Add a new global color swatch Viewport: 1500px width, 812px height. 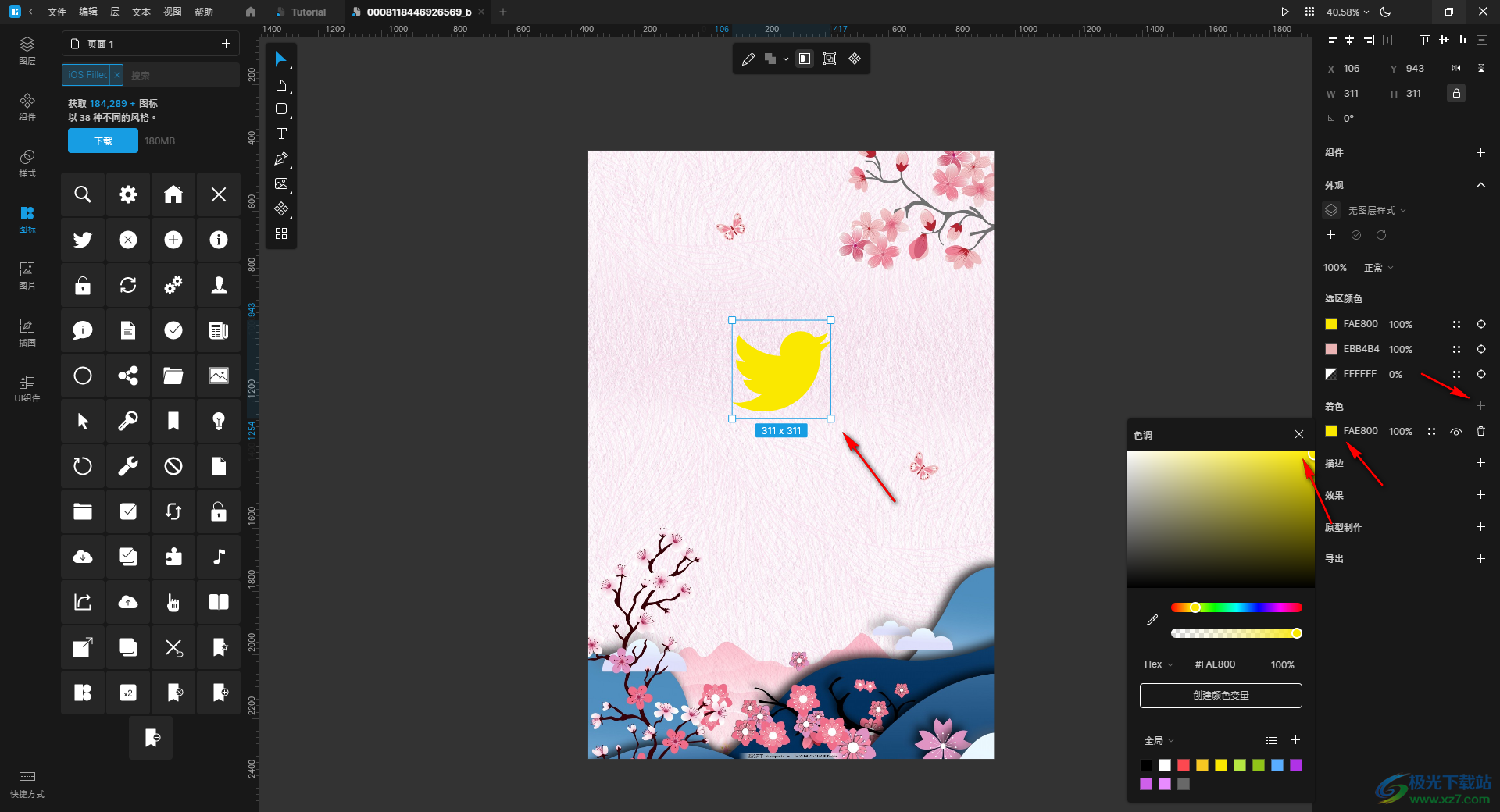[x=1295, y=740]
